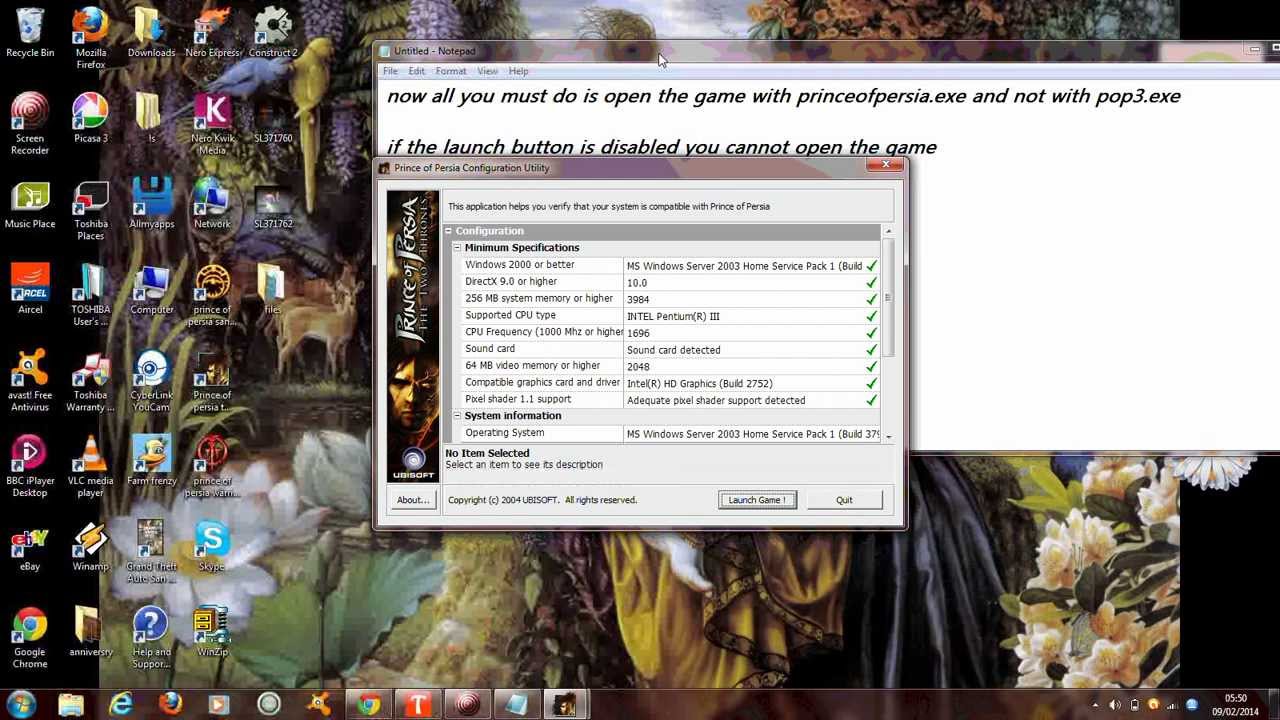The image size is (1280, 720).
Task: Click the Quit button
Action: [844, 500]
